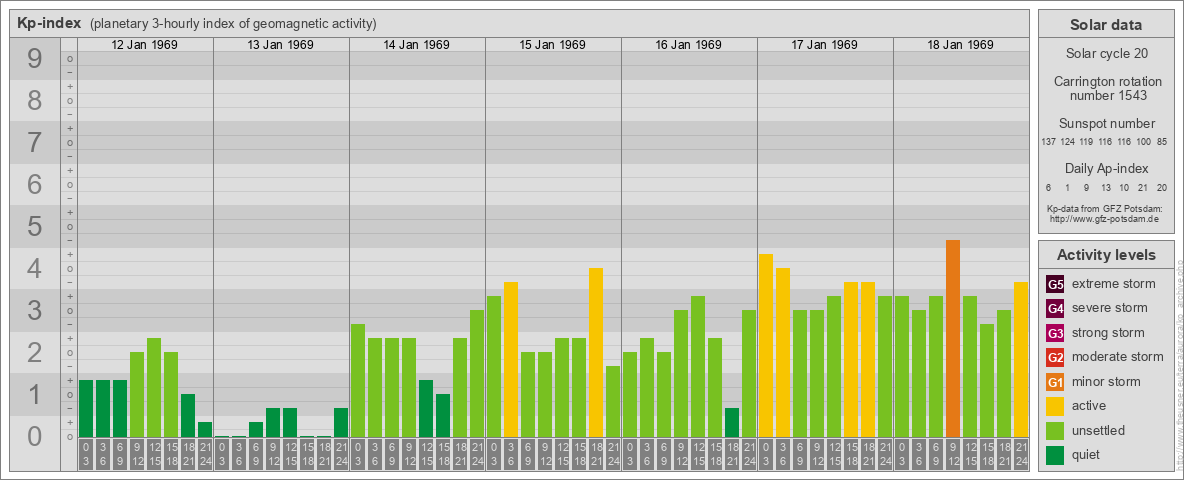
Task: Click the 'Solar data' panel header
Action: [x=1106, y=25]
